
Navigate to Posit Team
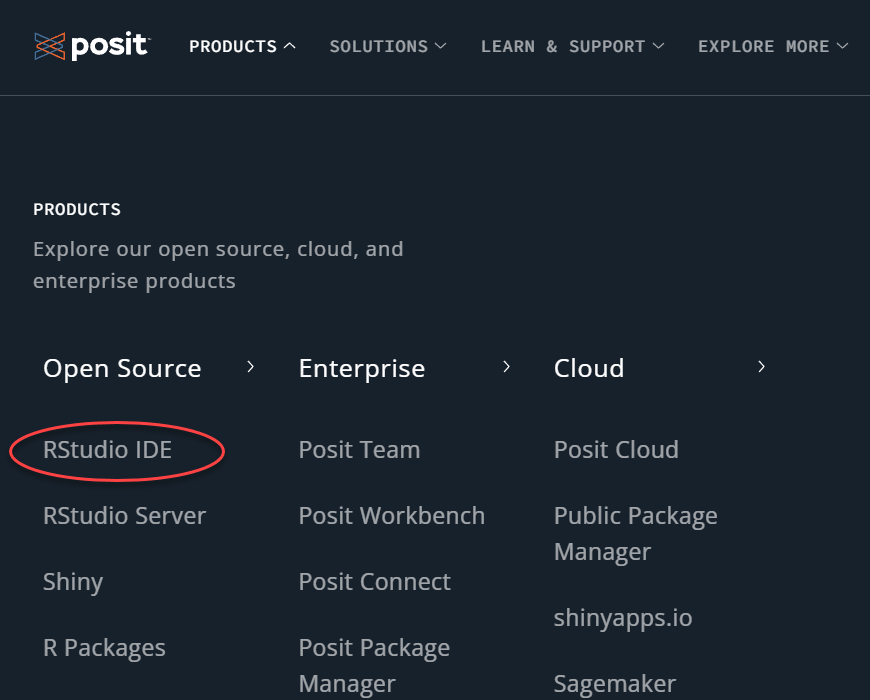click(x=359, y=450)
